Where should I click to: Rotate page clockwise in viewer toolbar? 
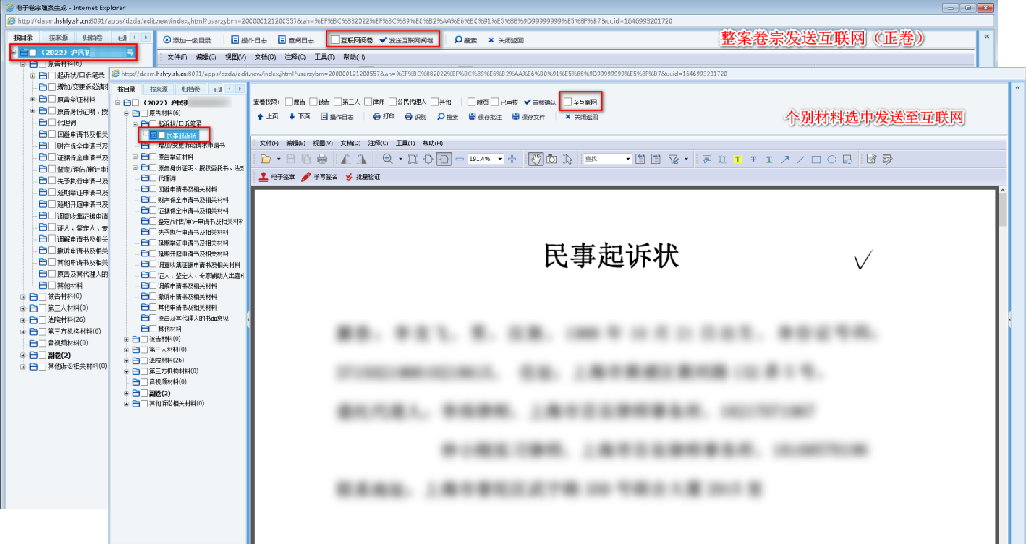(x=361, y=159)
